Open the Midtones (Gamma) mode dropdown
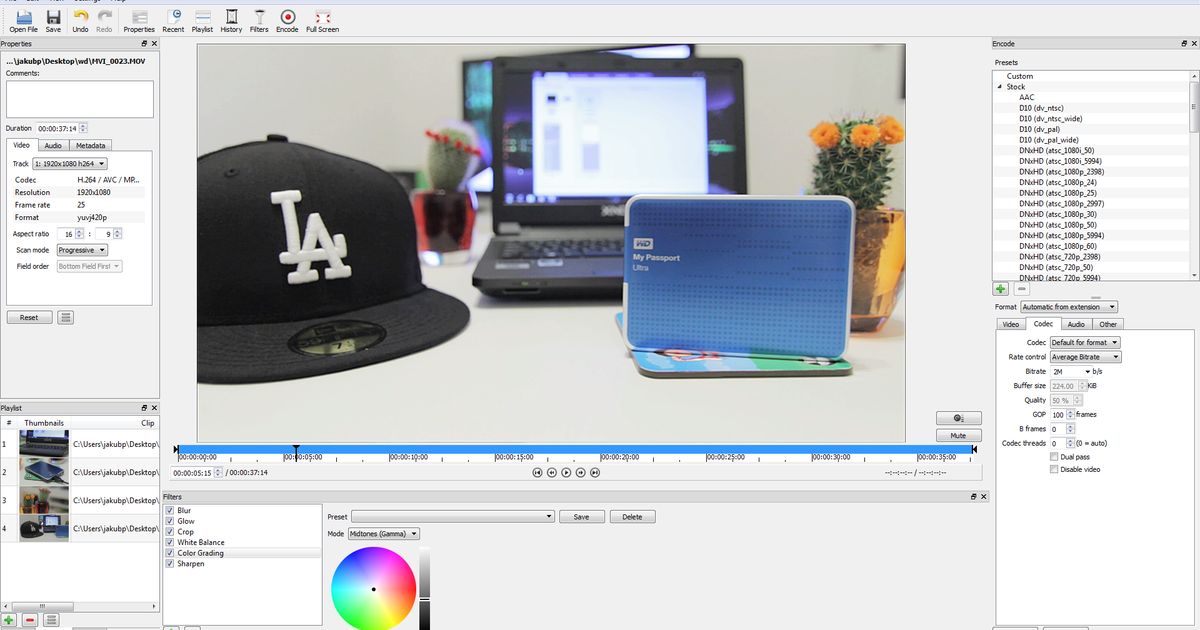 [x=384, y=534]
